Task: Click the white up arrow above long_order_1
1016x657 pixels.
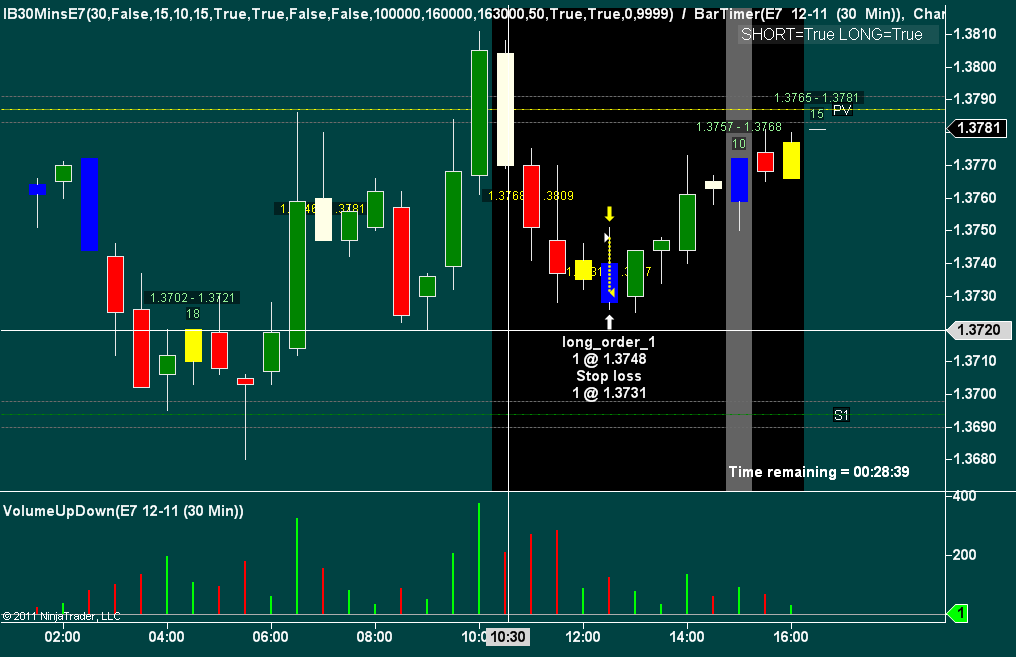Action: tap(609, 321)
